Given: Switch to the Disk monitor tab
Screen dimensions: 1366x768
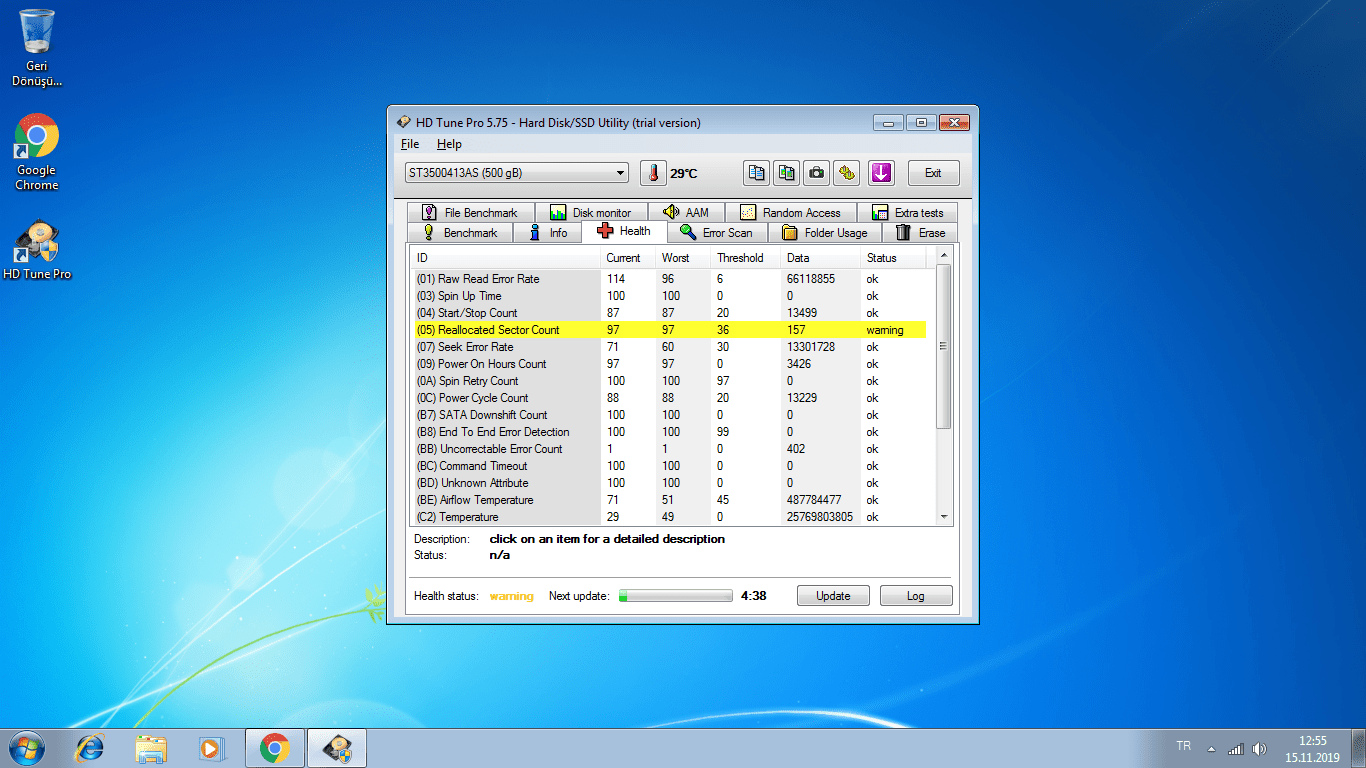Looking at the screenshot, I should click(x=591, y=213).
